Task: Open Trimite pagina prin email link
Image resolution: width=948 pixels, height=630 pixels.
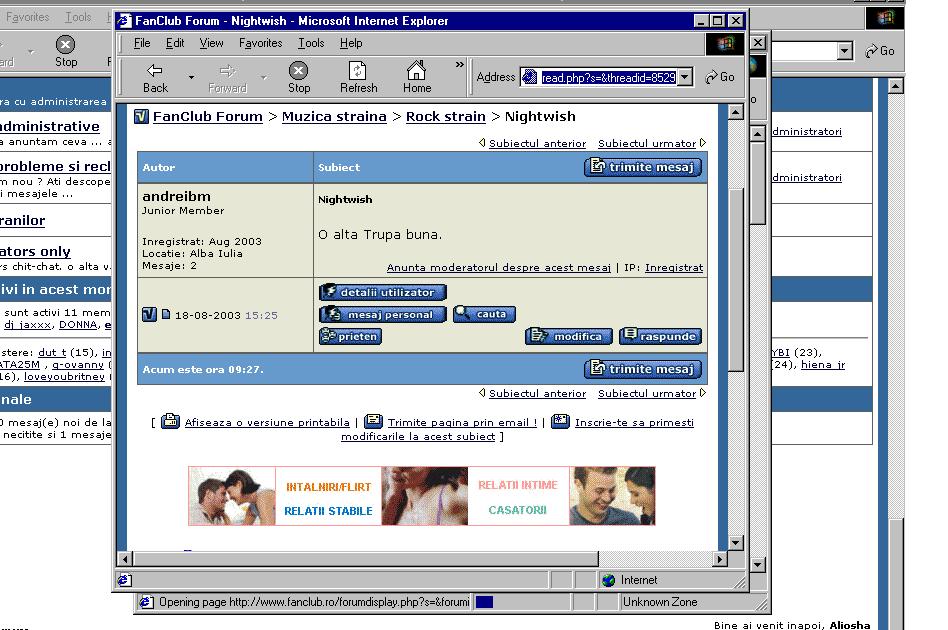Action: pos(463,423)
